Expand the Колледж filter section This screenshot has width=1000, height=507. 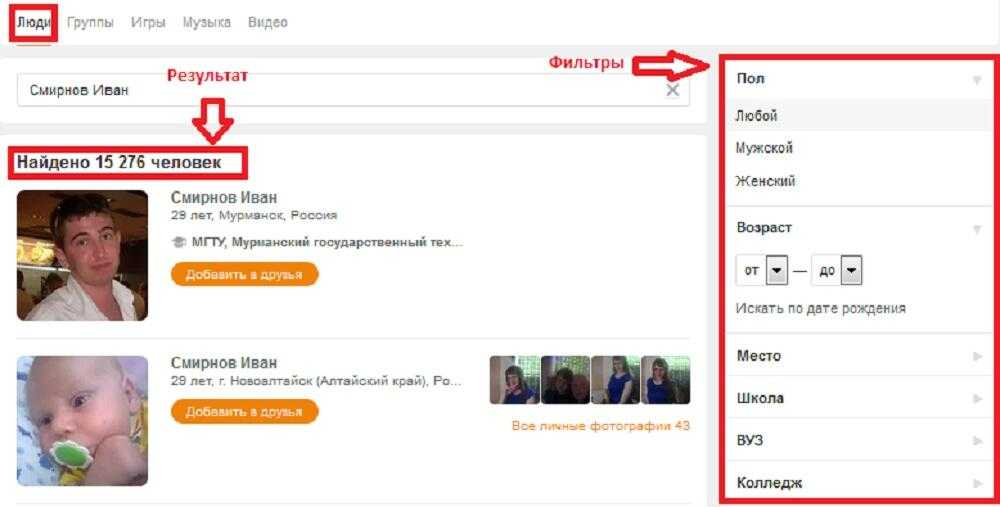(859, 483)
